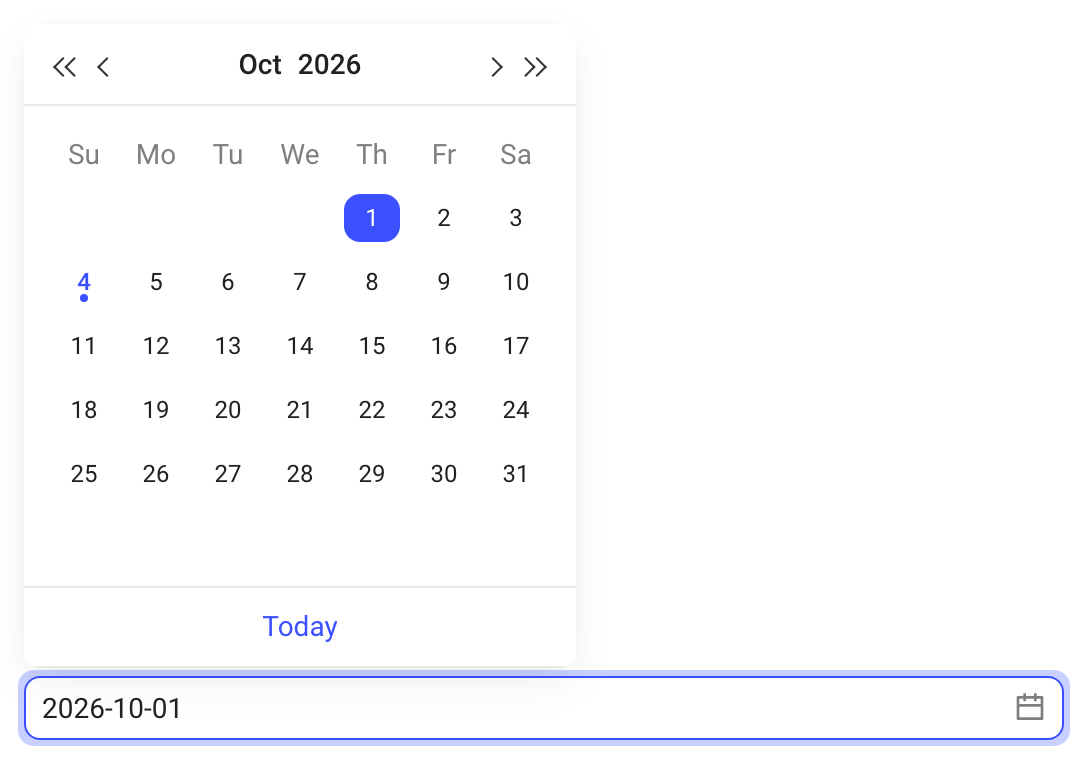The image size is (1088, 764).
Task: Click the date input showing 2026-10-01
Action: pos(544,708)
